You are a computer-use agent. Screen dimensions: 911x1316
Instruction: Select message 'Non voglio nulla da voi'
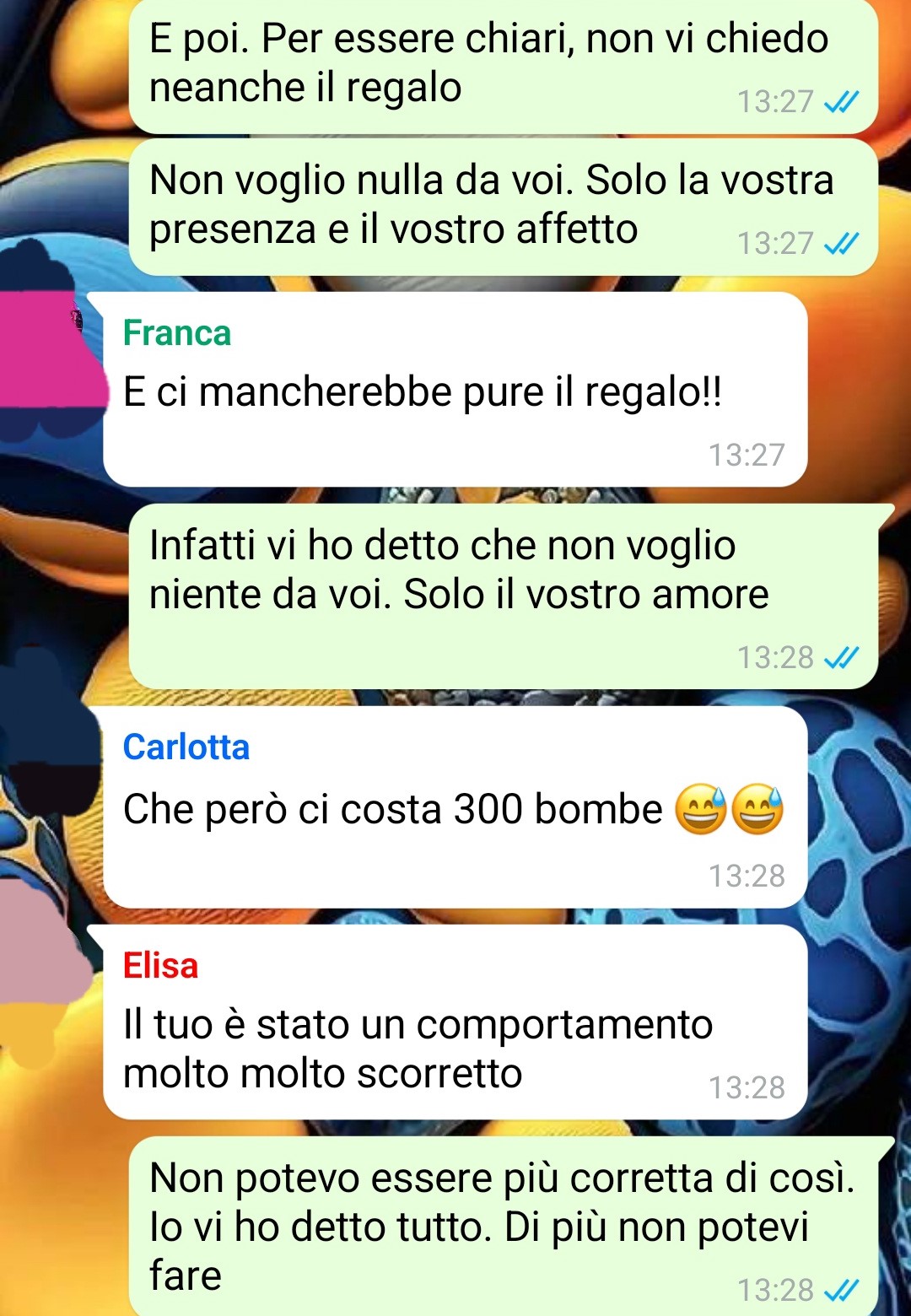tap(504, 207)
